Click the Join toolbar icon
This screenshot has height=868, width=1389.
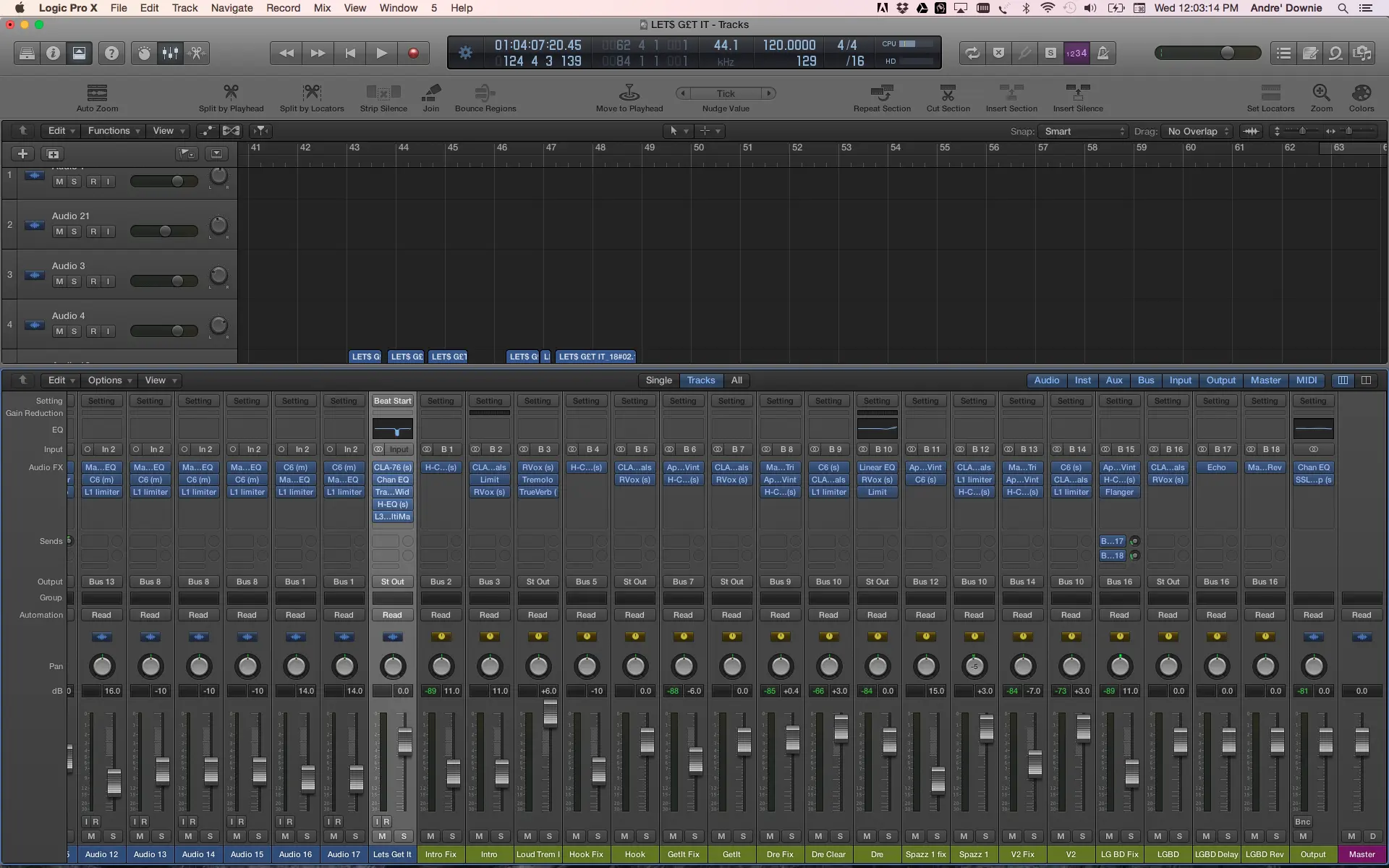tap(431, 98)
